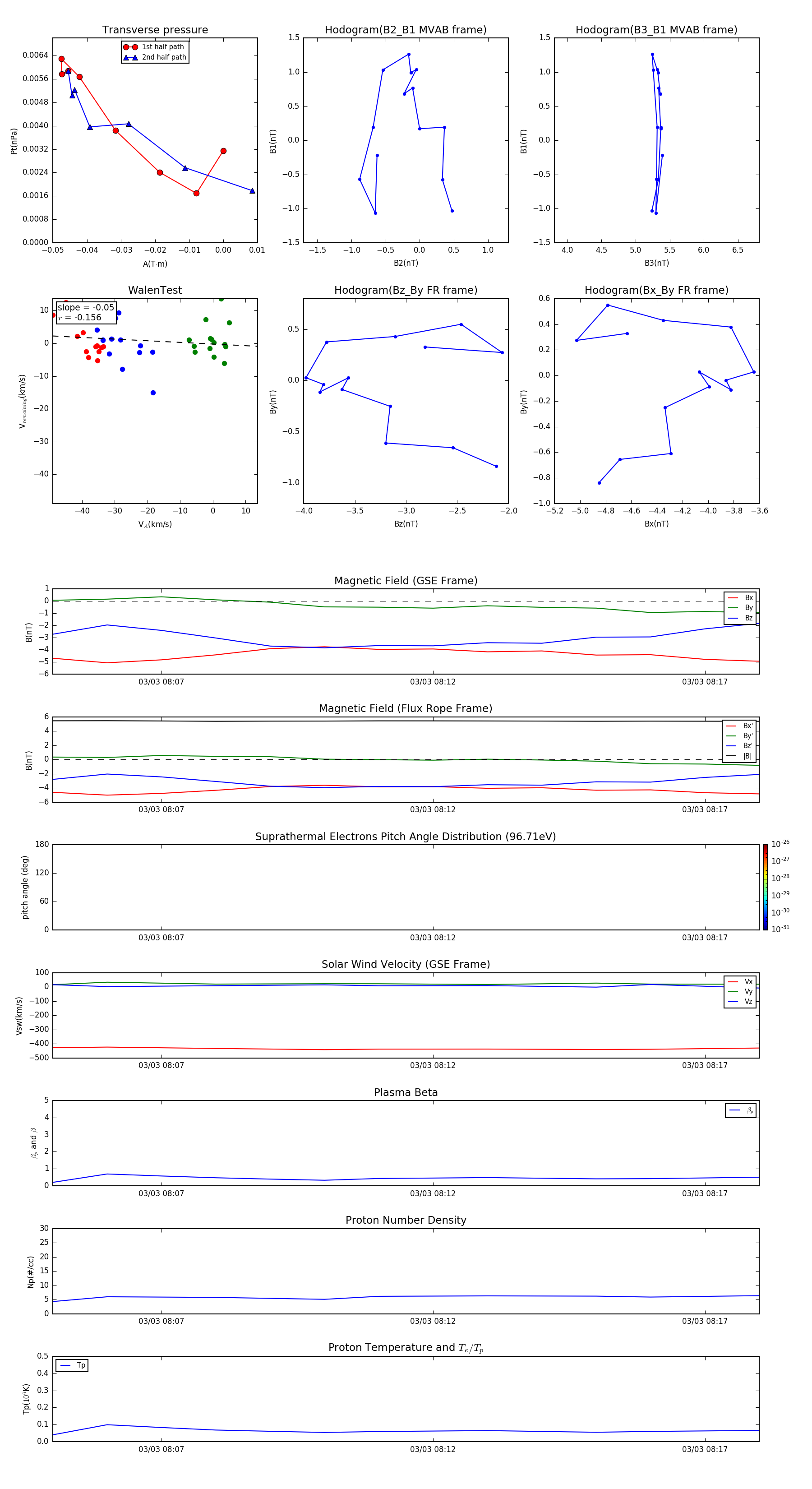Click the 'Vz' legend entry
This screenshot has height=1489, width=812.
[x=741, y=1002]
